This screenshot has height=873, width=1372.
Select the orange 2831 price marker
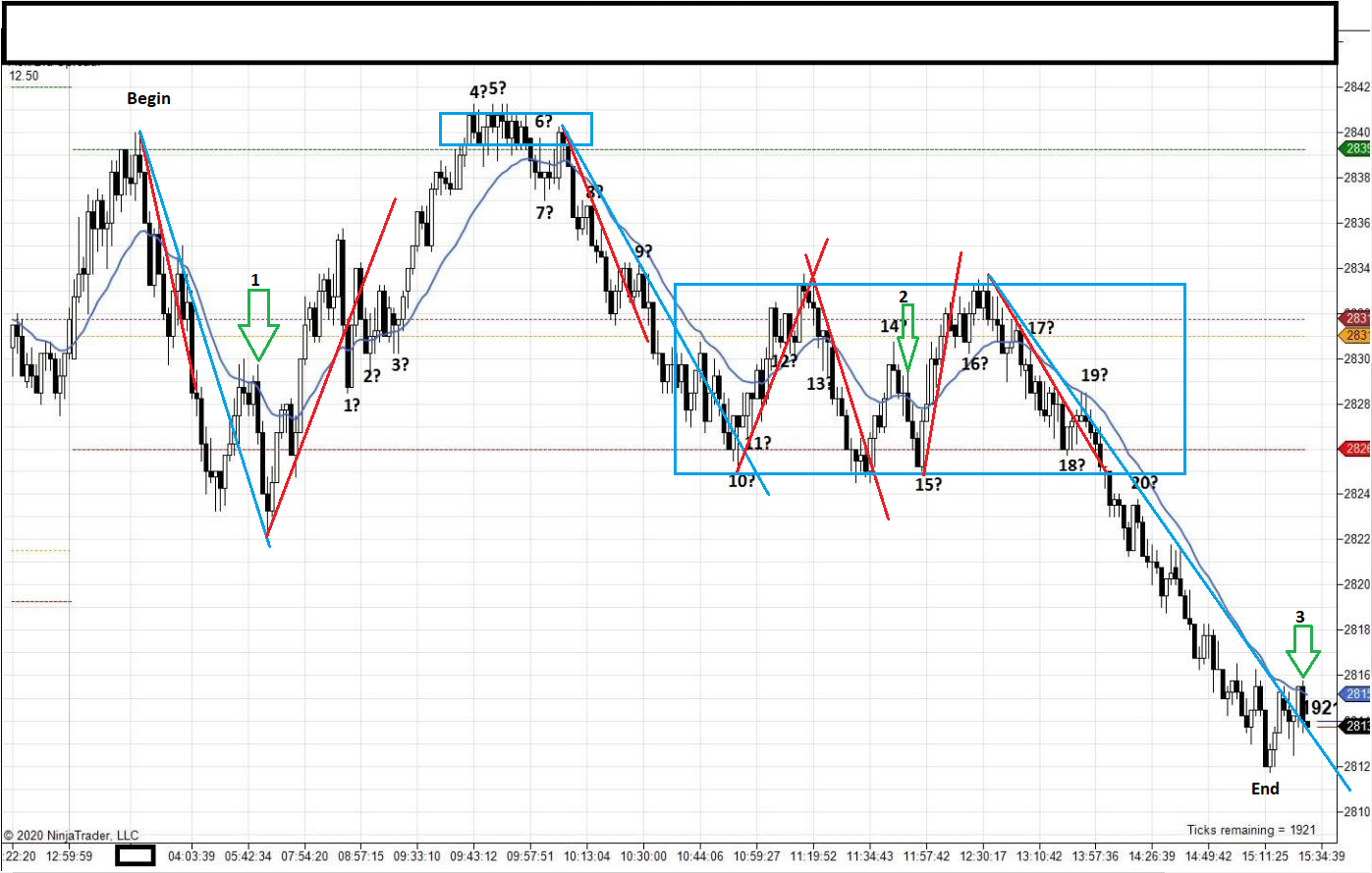click(x=1357, y=336)
